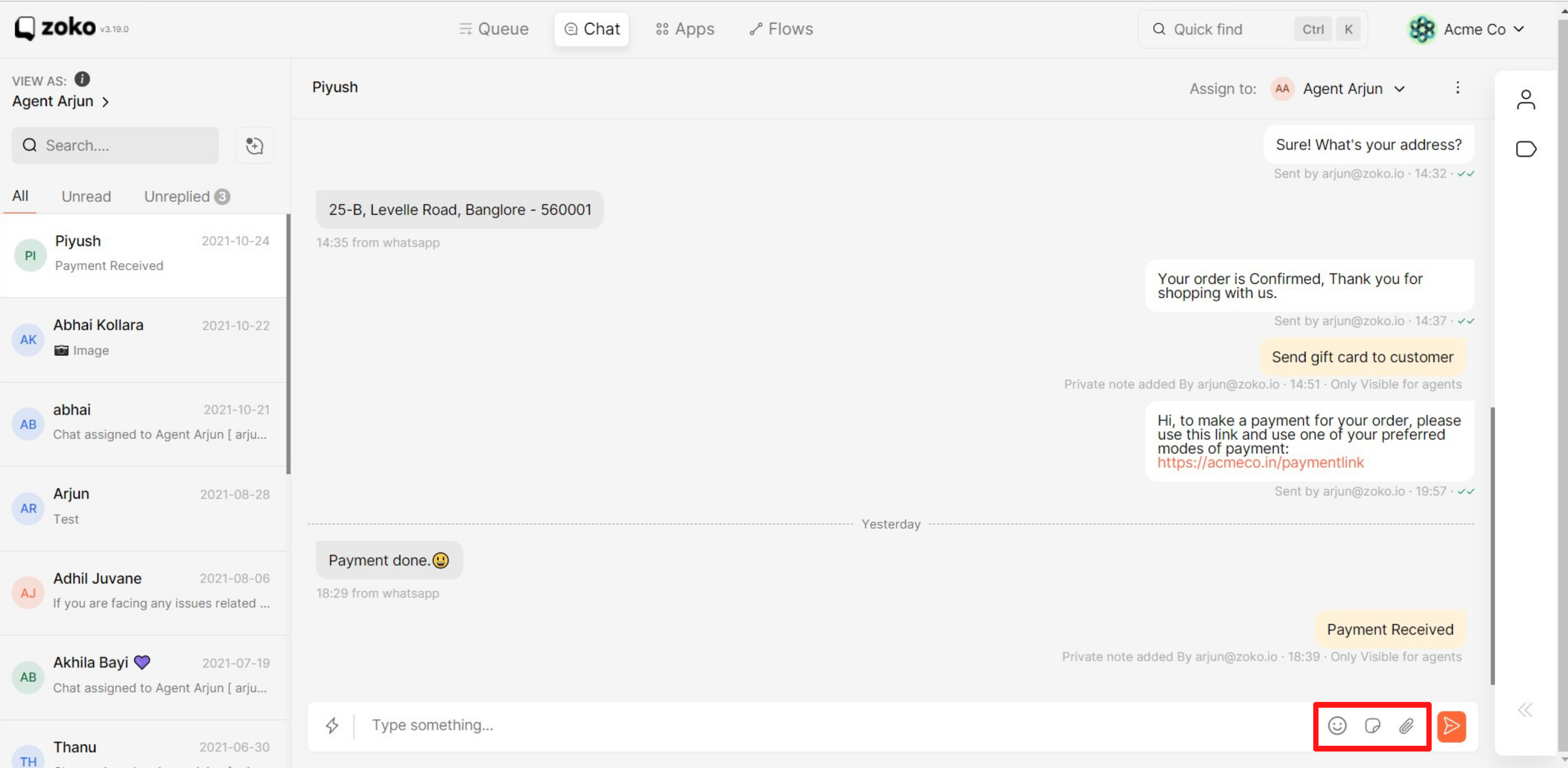Click the Piyush chat header name
Viewport: 1568px width, 768px height.
point(335,87)
